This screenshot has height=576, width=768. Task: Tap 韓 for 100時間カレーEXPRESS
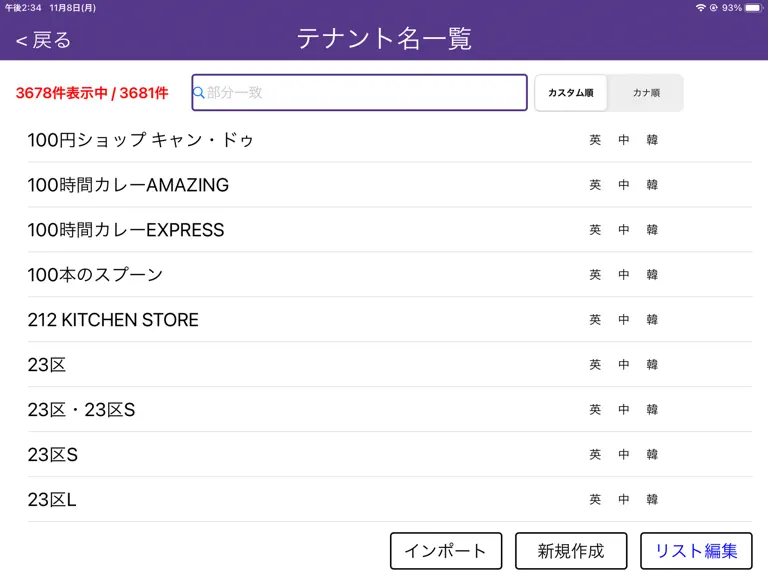pyautogui.click(x=652, y=230)
